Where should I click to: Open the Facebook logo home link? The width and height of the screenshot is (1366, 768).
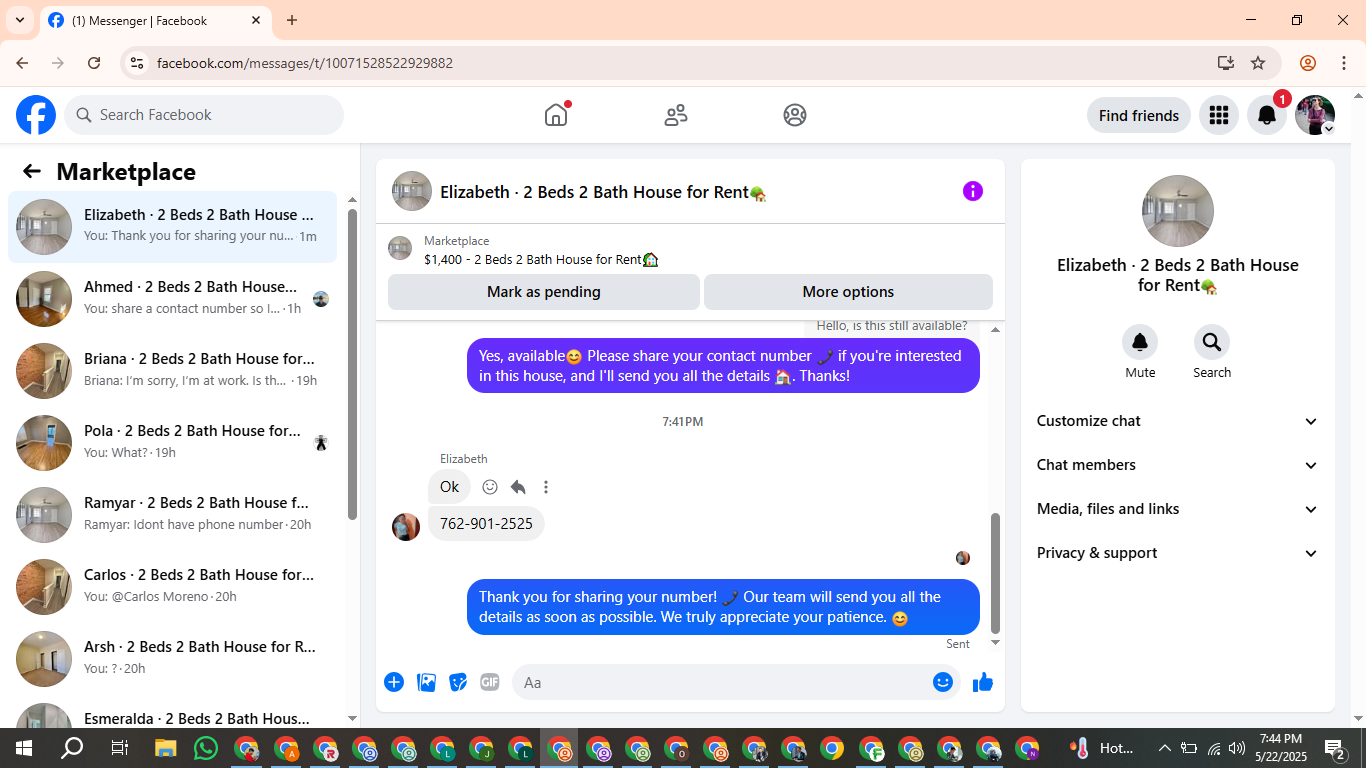coord(36,115)
